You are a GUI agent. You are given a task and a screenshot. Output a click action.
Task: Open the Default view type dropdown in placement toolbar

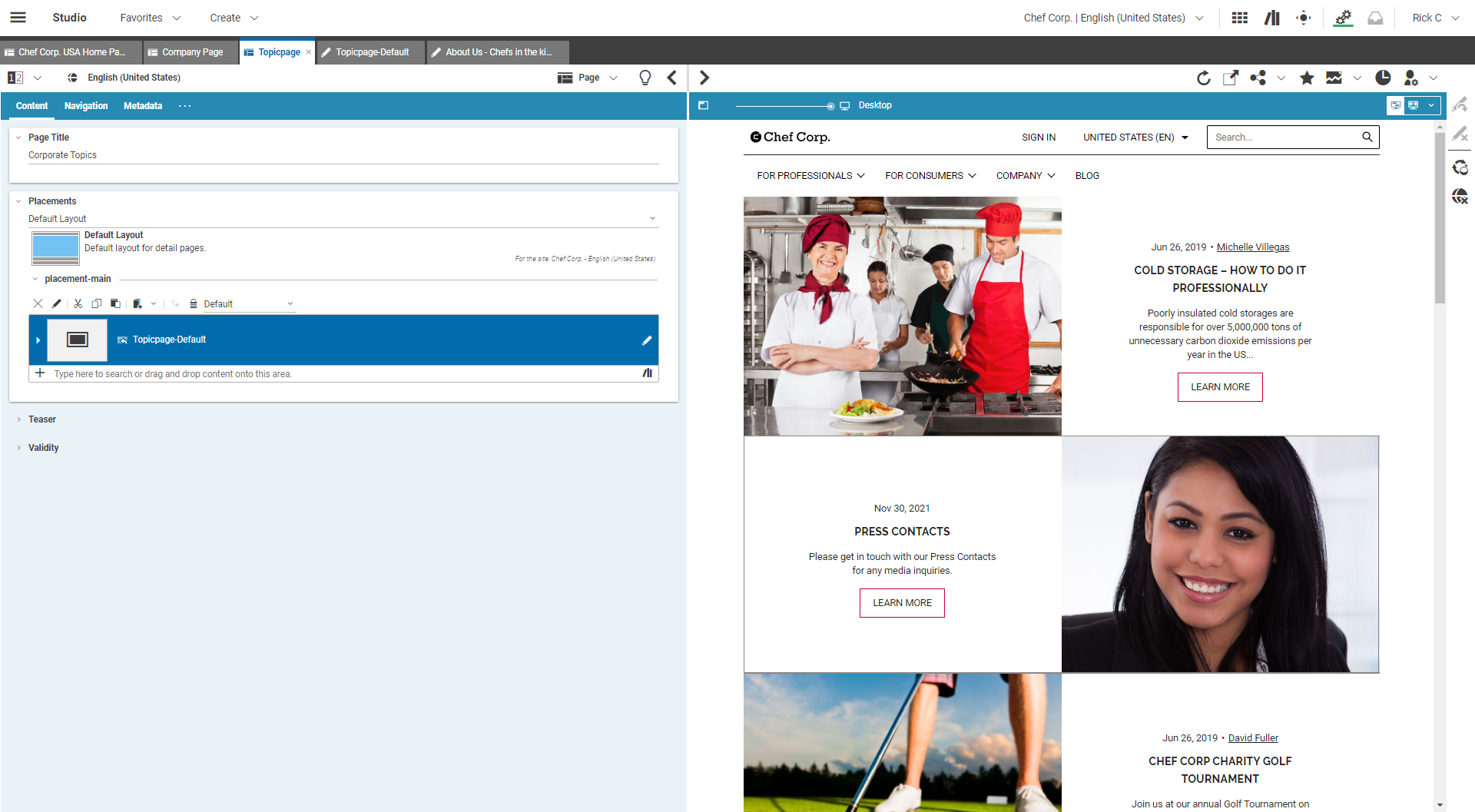pos(249,304)
